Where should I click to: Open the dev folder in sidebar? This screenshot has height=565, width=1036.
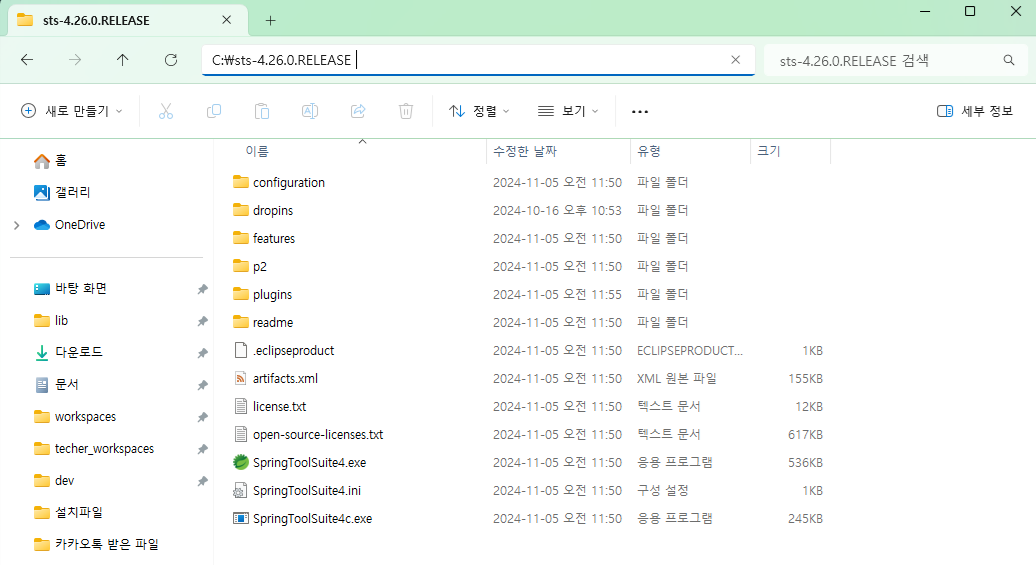coord(54,480)
